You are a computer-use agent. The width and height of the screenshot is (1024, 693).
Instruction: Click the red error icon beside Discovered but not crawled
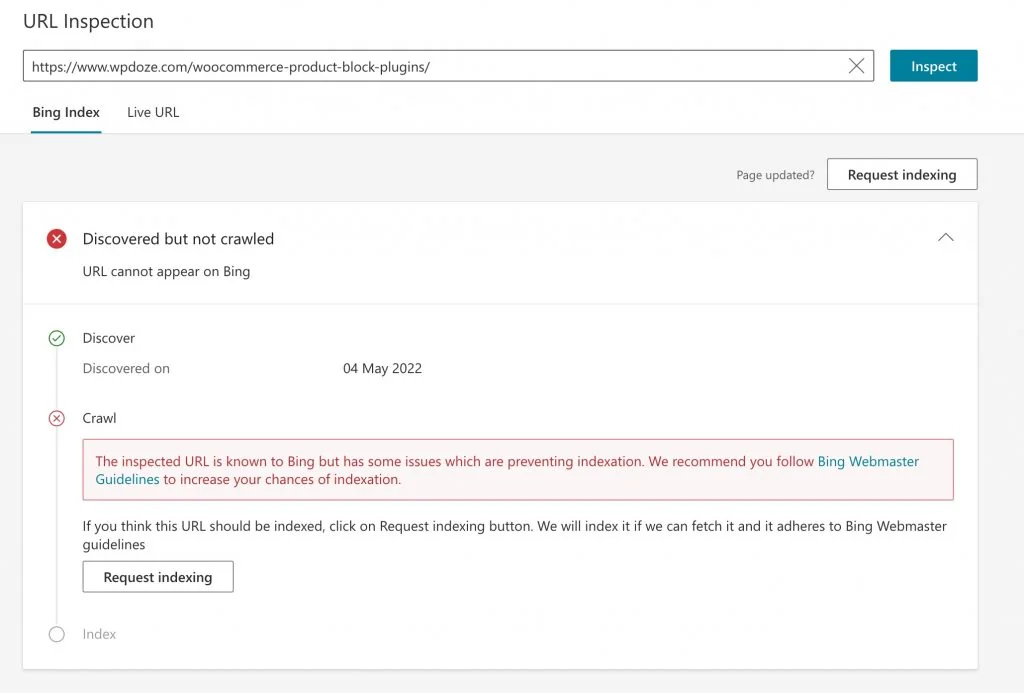click(x=57, y=238)
